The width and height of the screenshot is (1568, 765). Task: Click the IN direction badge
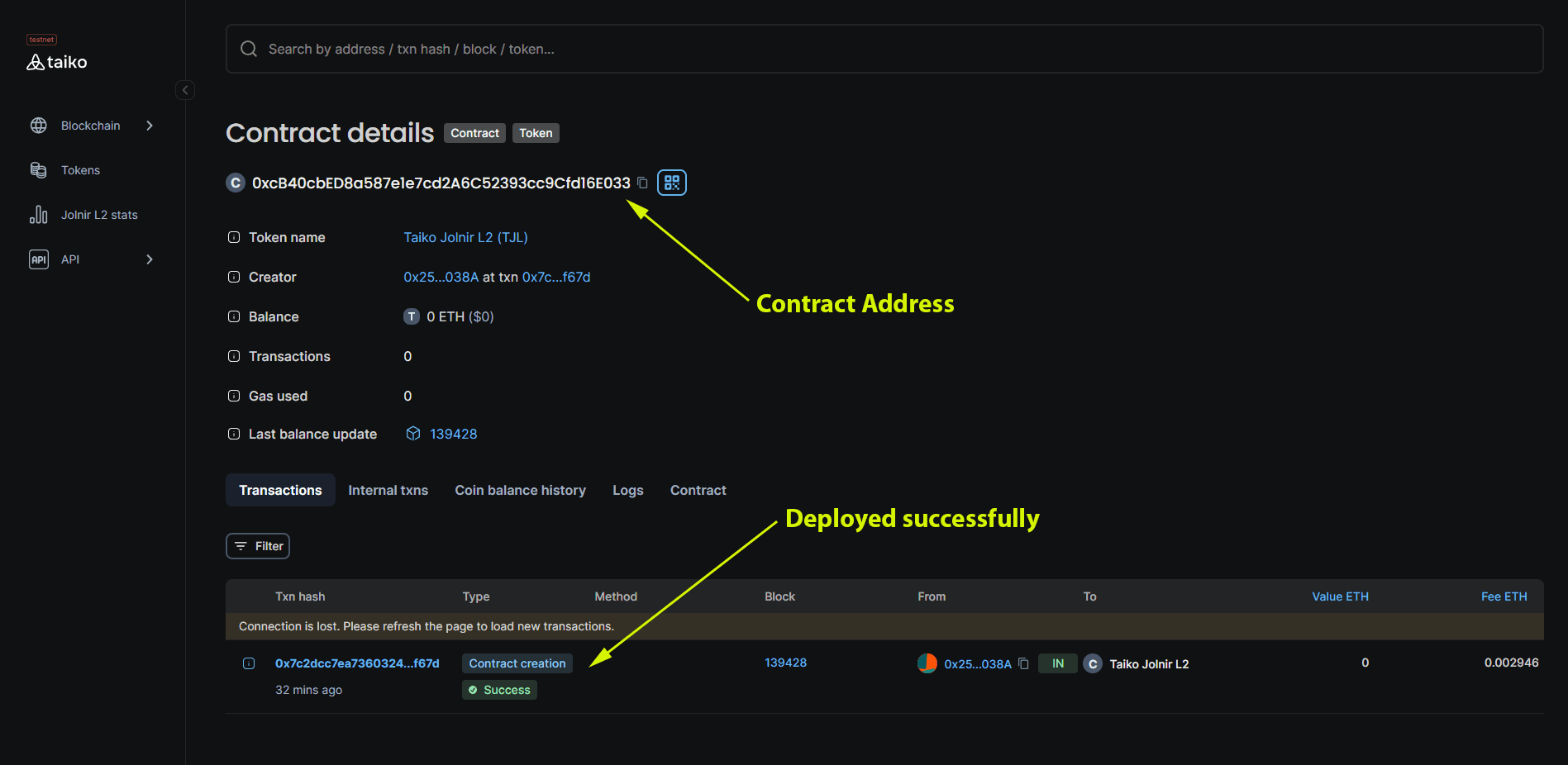(1058, 663)
